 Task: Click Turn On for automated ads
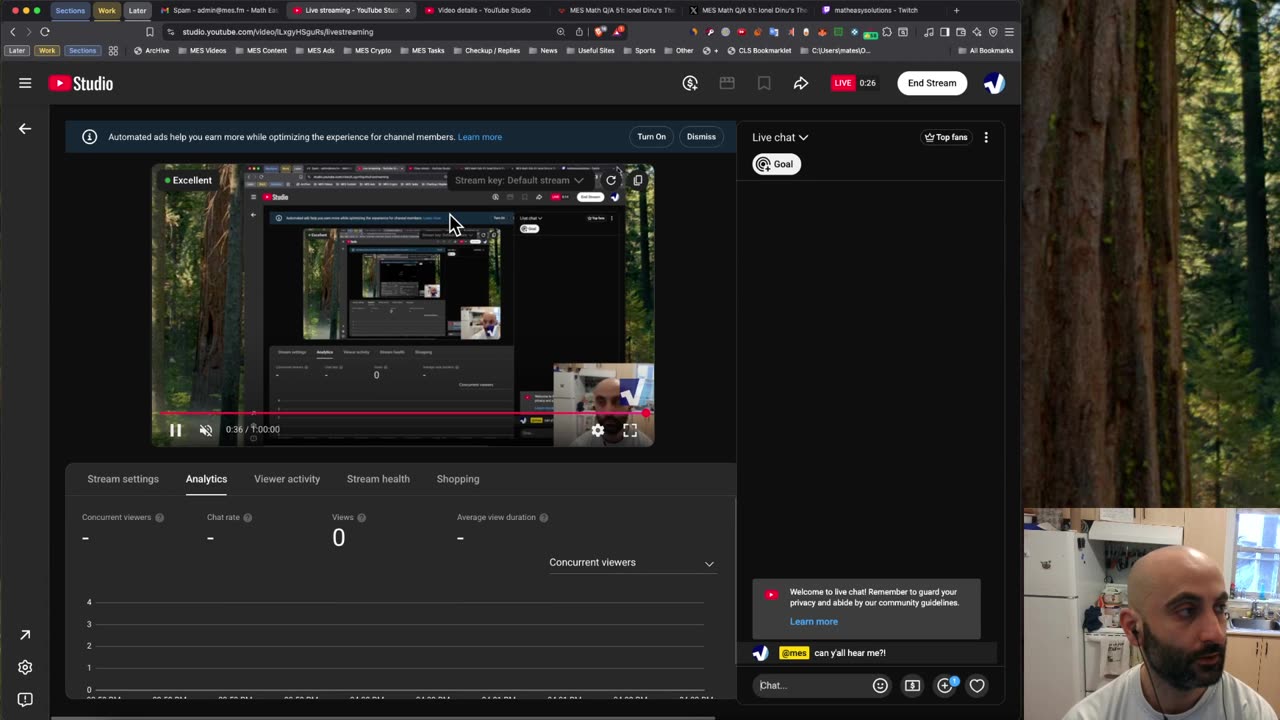(x=651, y=137)
